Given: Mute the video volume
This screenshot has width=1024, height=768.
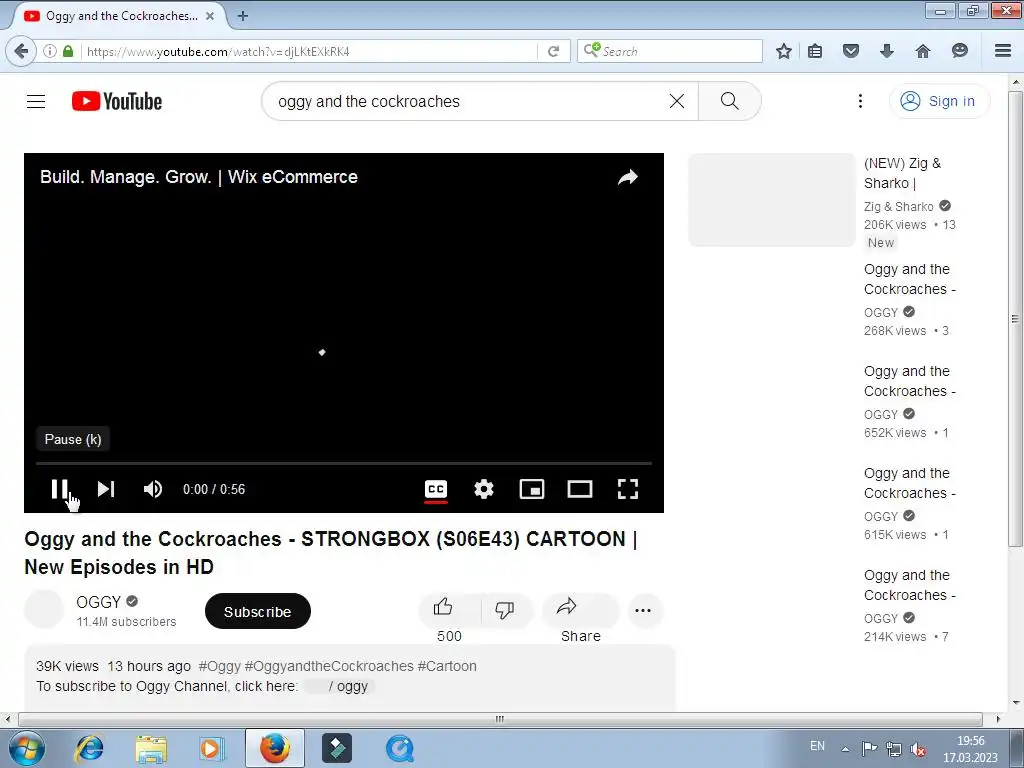Looking at the screenshot, I should [153, 488].
